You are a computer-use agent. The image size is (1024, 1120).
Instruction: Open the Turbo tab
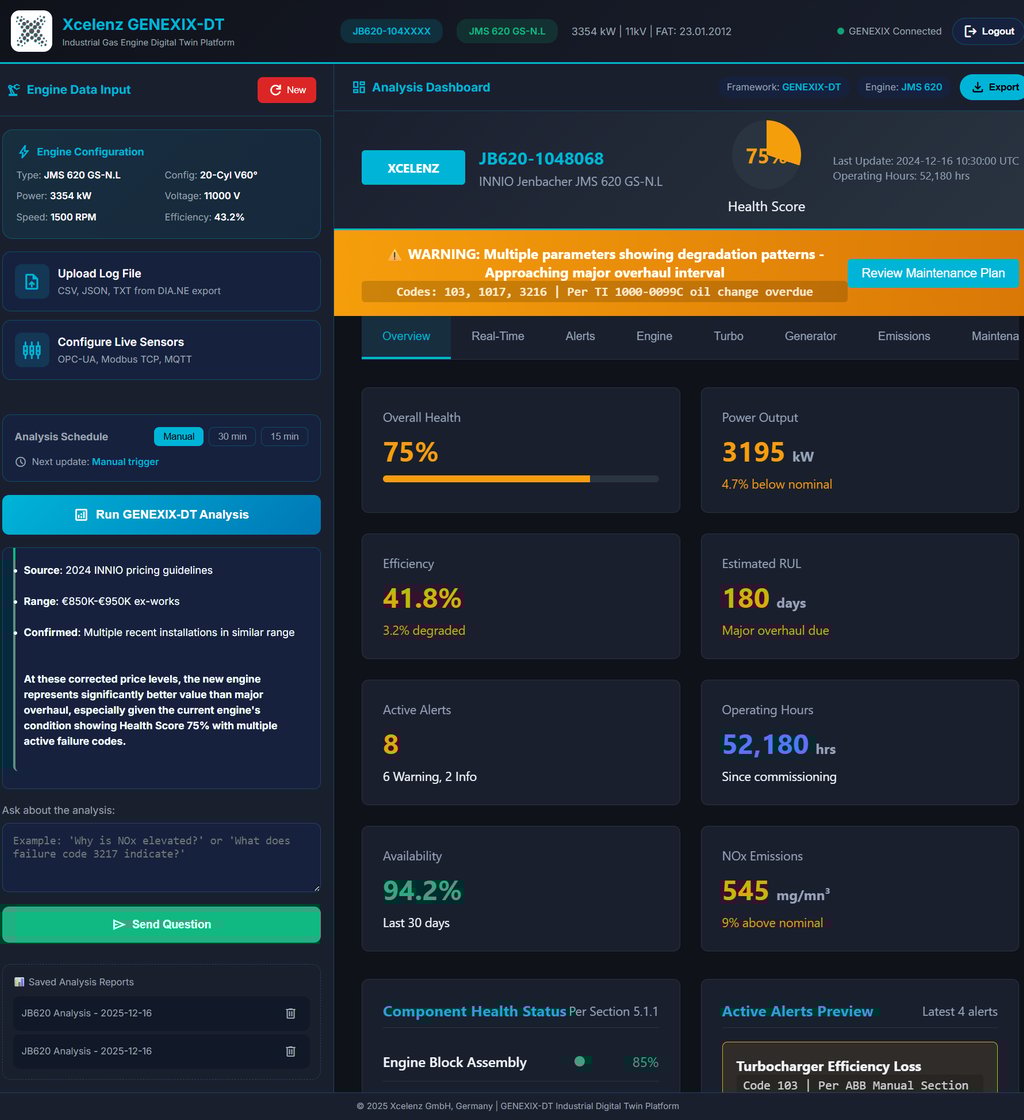(x=728, y=336)
